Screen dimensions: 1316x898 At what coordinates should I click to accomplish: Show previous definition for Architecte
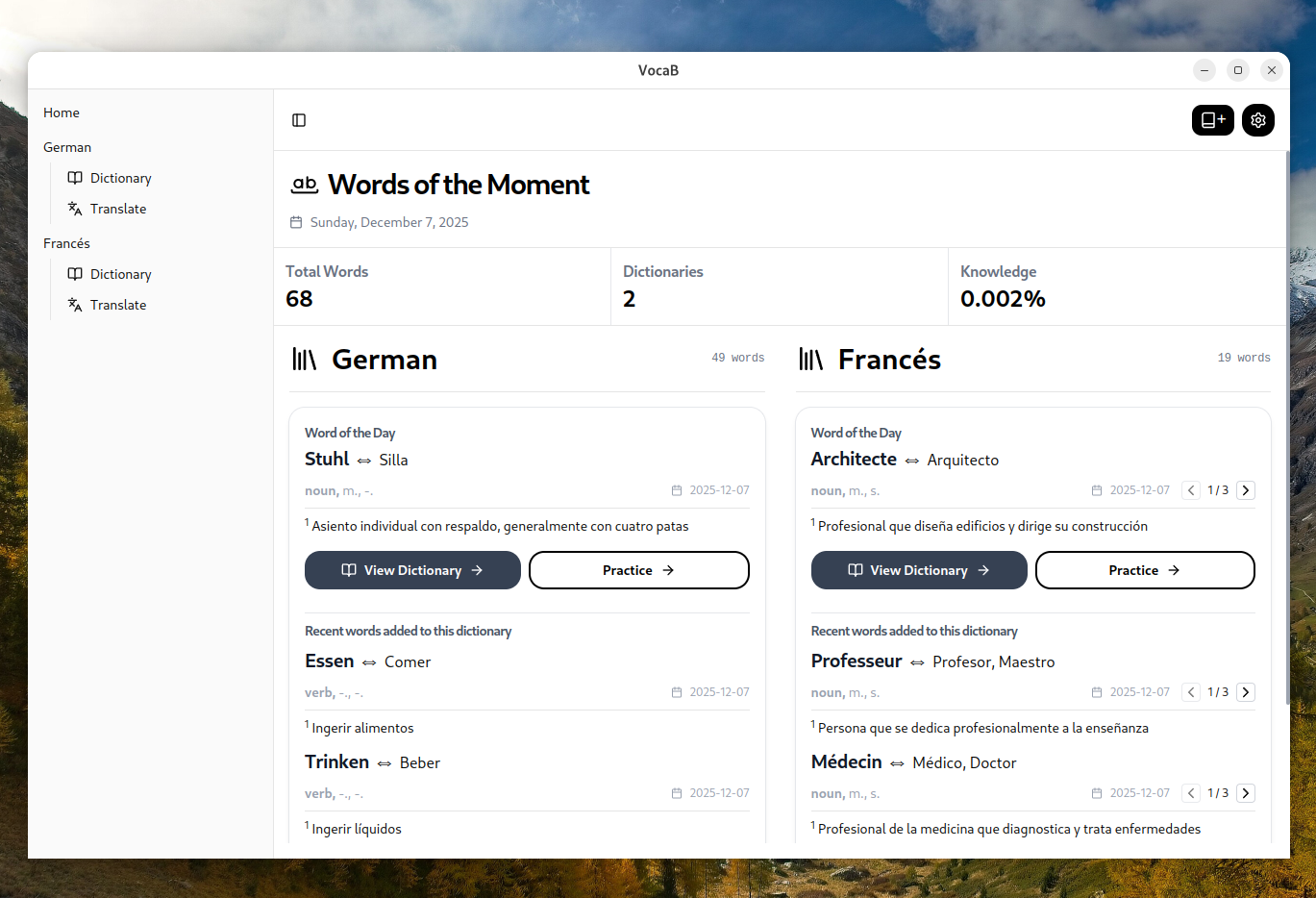1191,490
